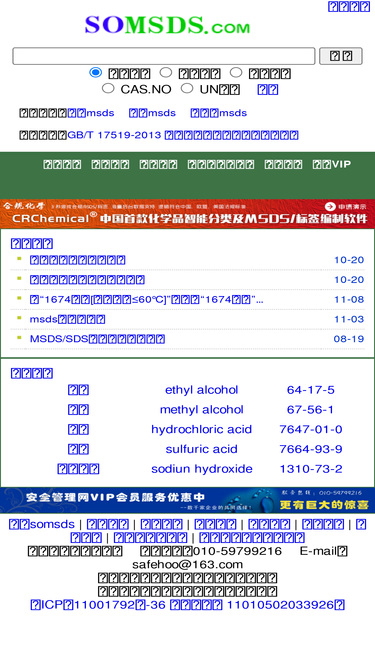375x667 pixels.
Task: Open the ethyl alcohol entry
Action: (x=202, y=390)
